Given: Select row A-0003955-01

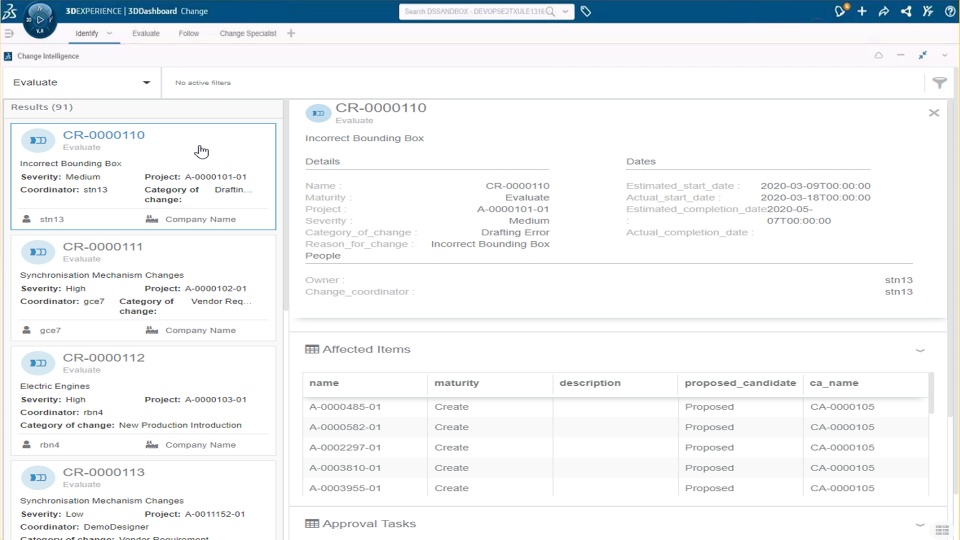Looking at the screenshot, I should (x=615, y=487).
